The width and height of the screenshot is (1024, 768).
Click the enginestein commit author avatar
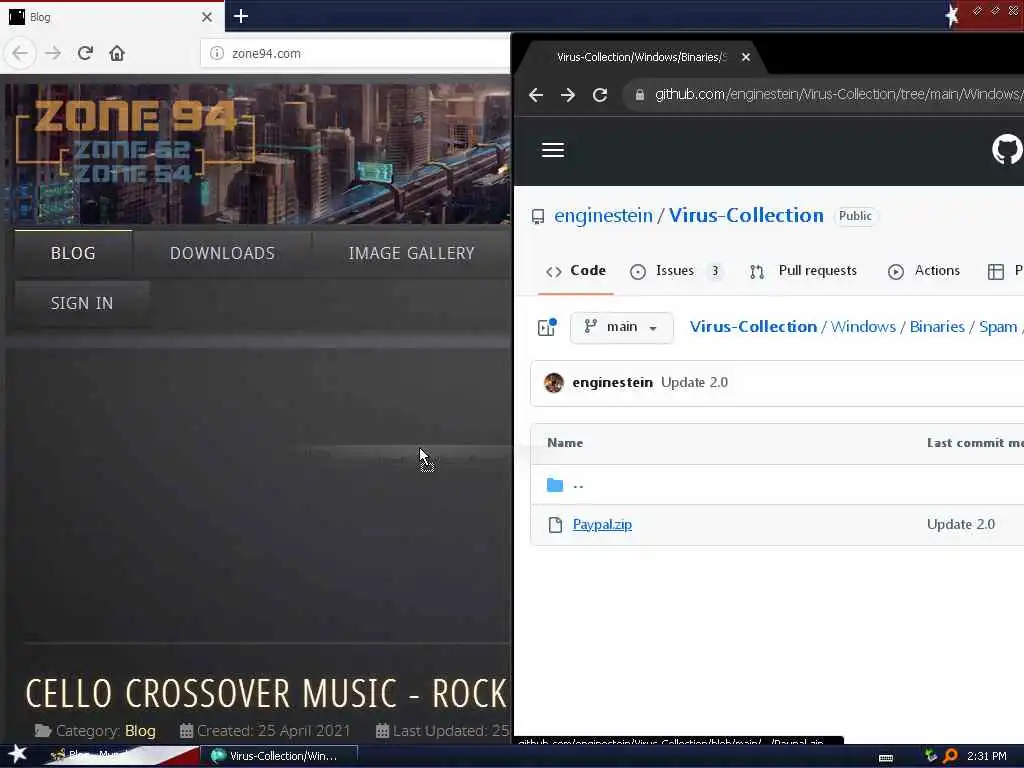(554, 383)
